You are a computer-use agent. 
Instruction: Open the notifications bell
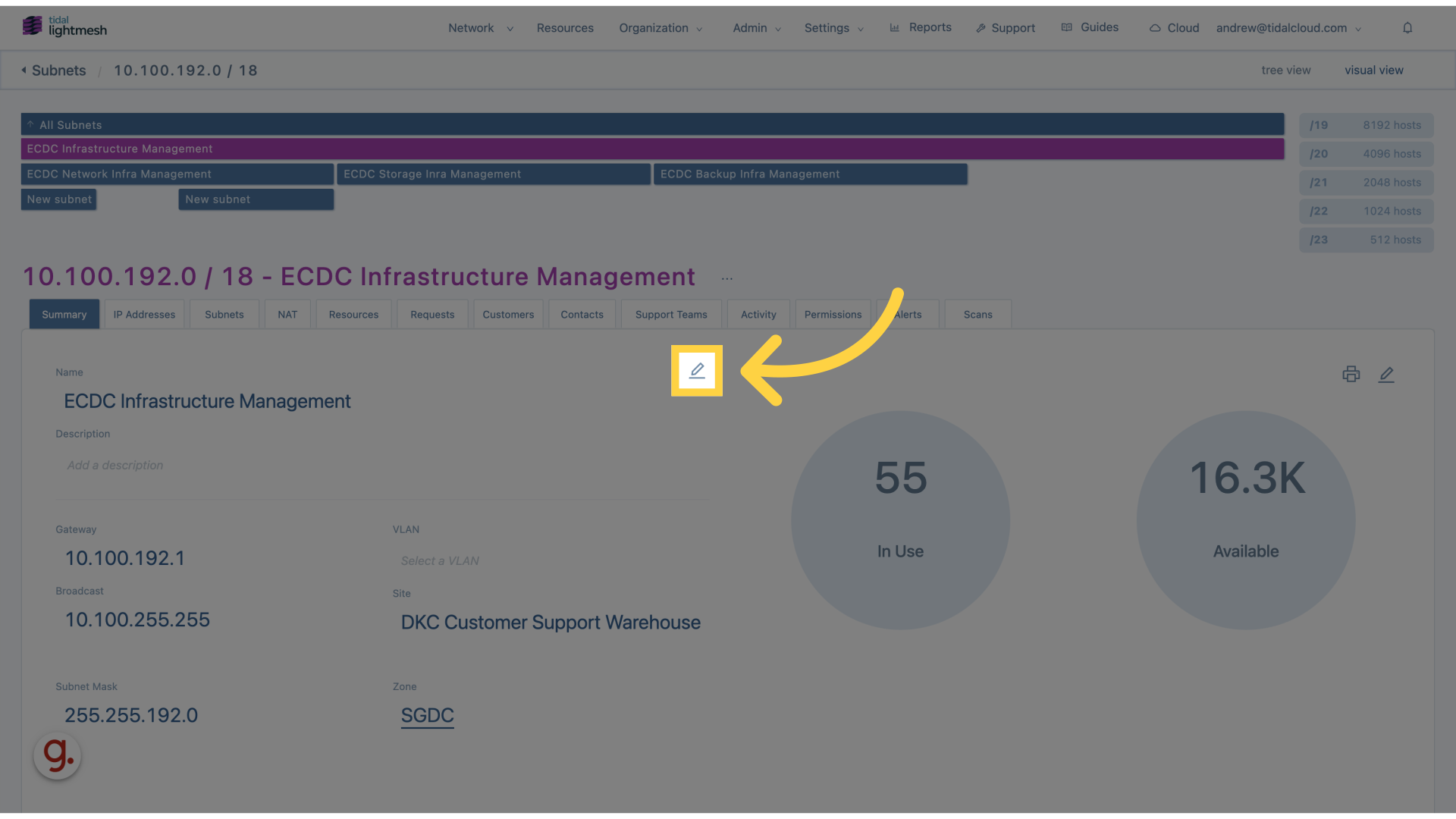point(1407,28)
